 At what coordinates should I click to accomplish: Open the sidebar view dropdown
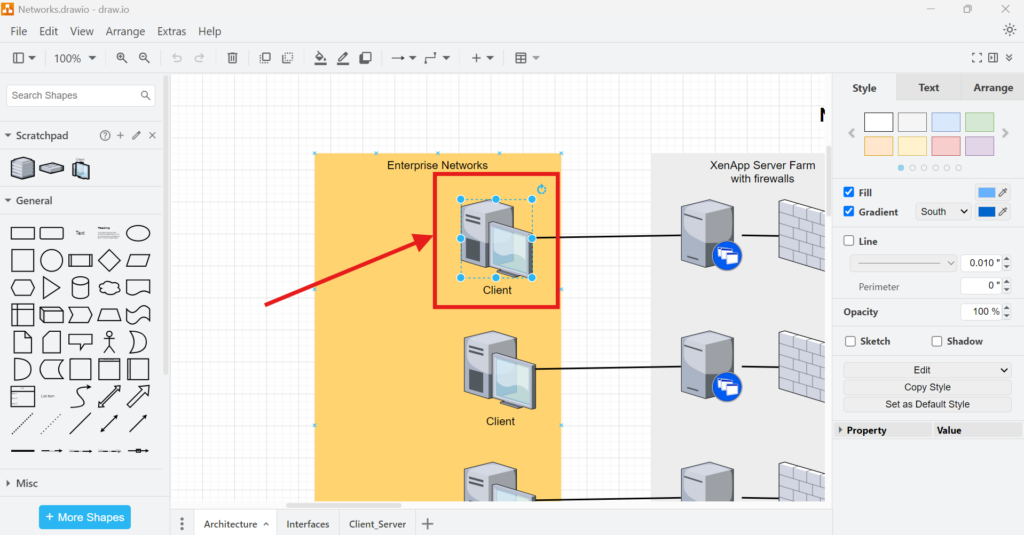point(24,58)
